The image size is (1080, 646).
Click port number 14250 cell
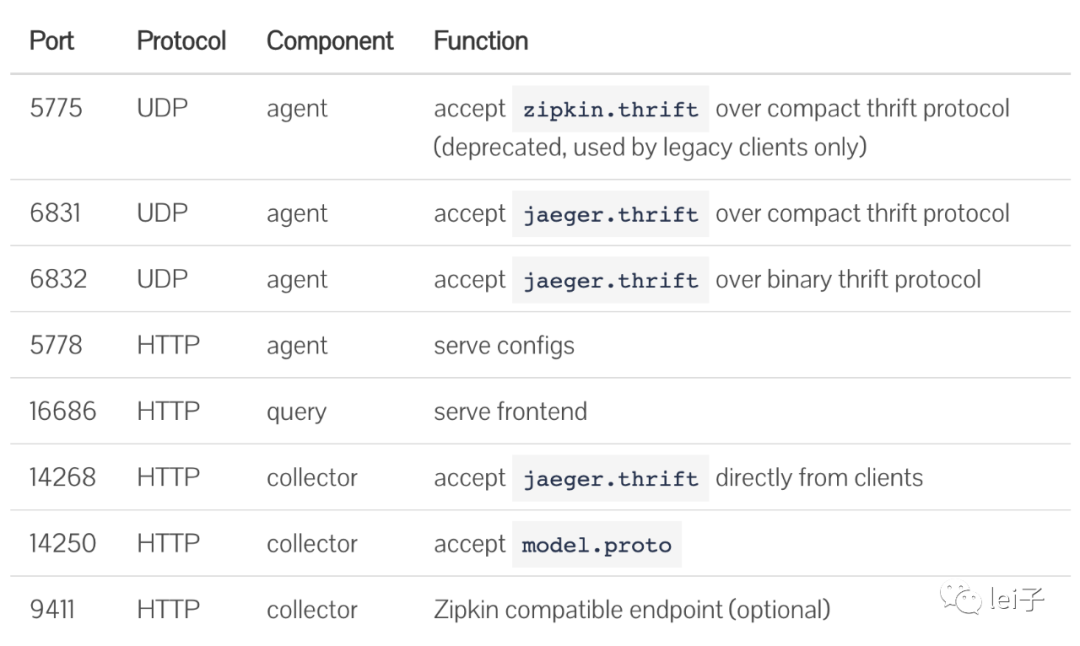62,544
